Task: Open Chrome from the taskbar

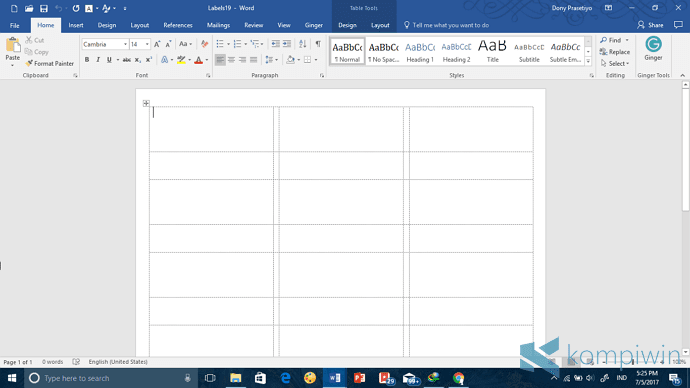Action: (x=459, y=378)
